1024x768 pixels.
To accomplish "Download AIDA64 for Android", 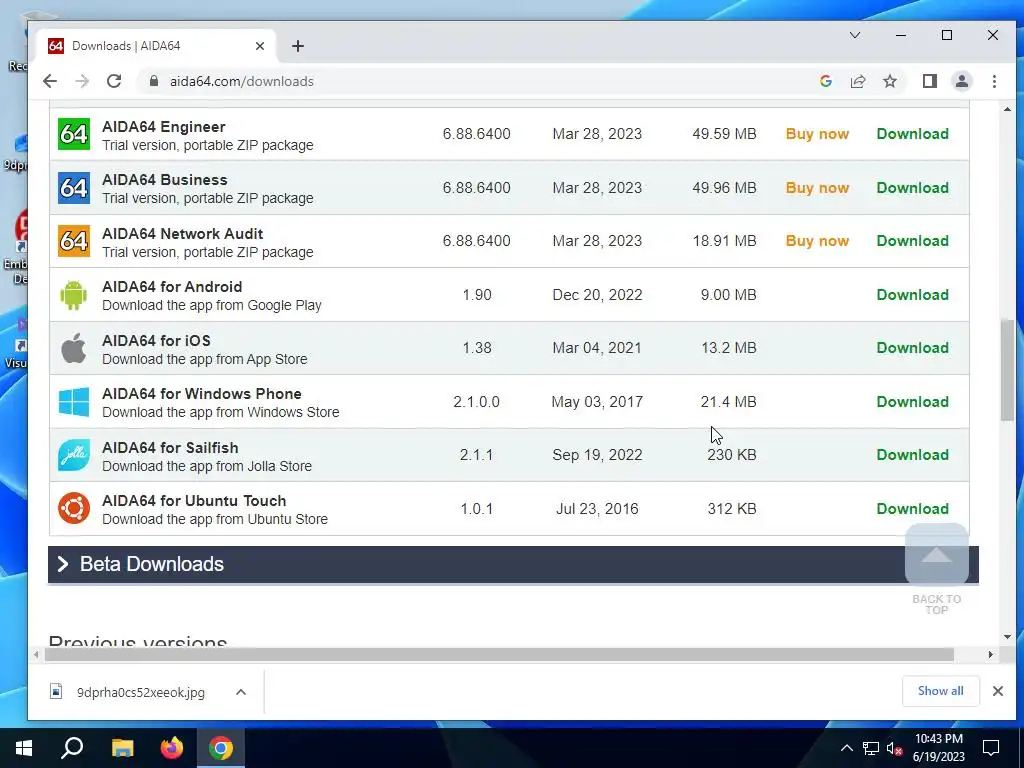I will click(912, 295).
